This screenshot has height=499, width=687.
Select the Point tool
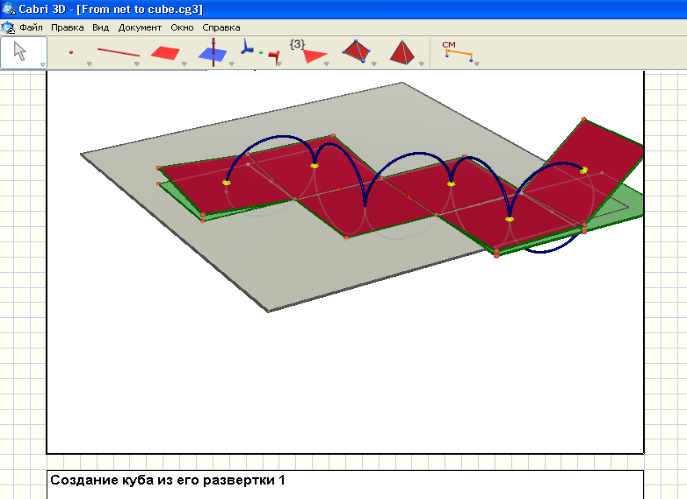[71, 52]
